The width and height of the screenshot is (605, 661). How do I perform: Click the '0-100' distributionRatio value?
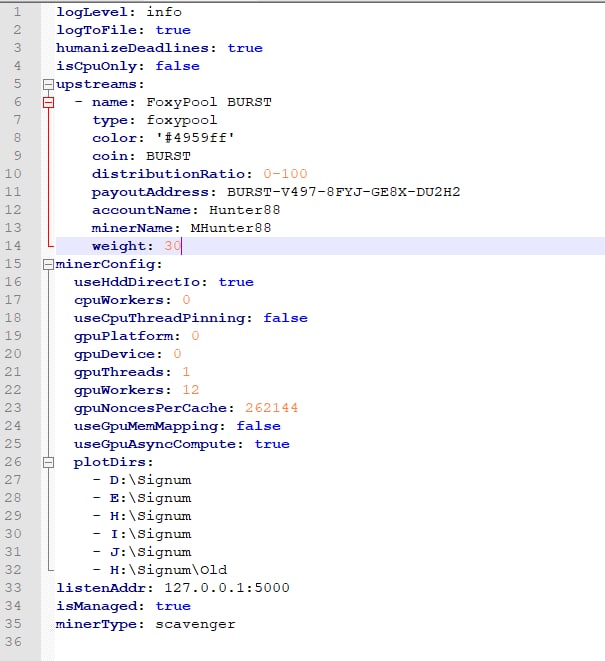coord(285,174)
